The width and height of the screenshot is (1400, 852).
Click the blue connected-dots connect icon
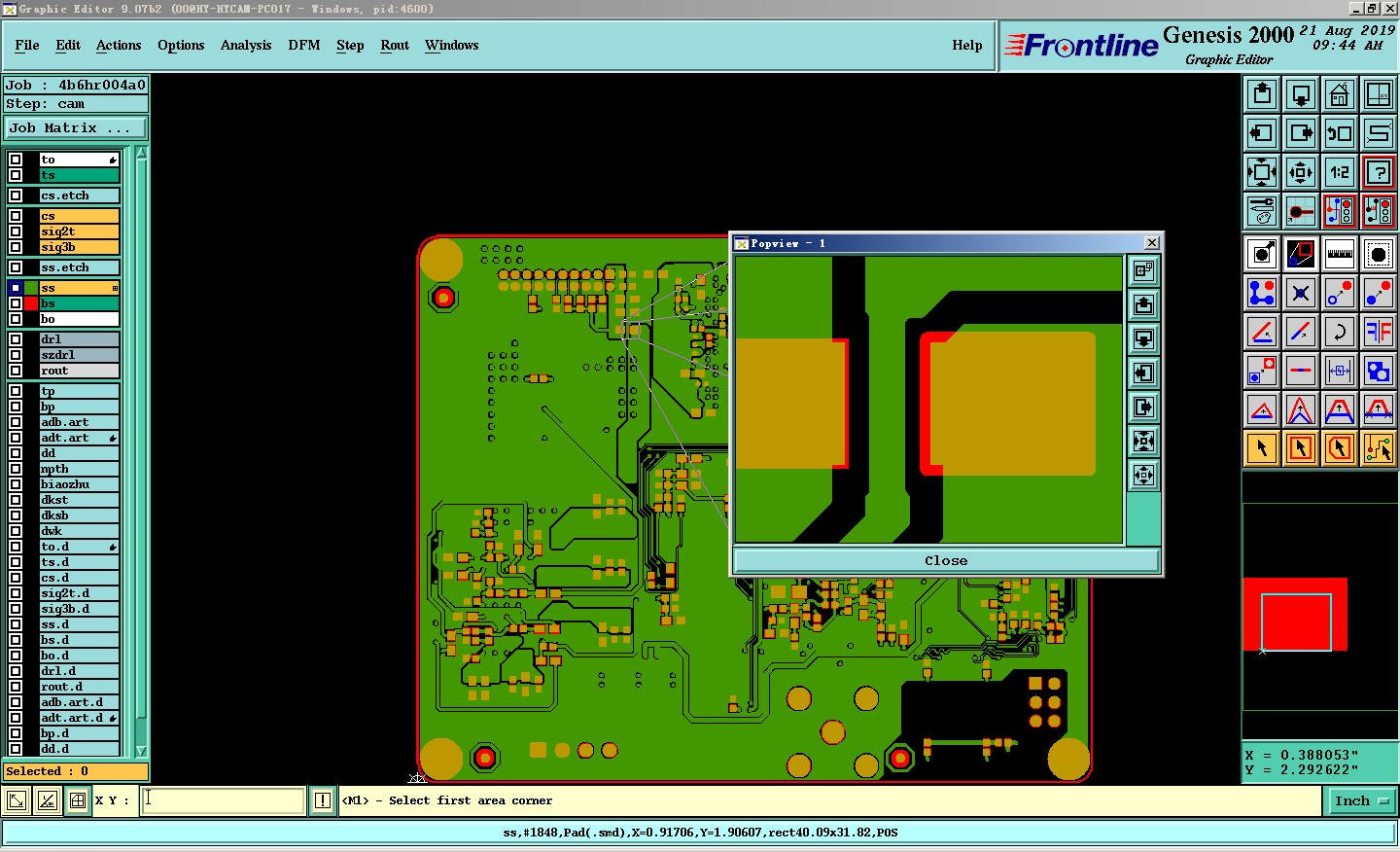click(1262, 293)
